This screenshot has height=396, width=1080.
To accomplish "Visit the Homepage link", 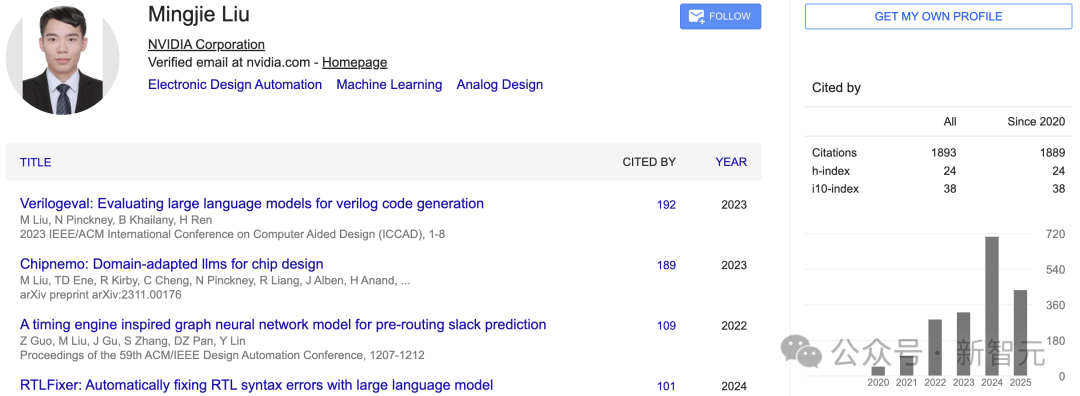I will coord(354,63).
